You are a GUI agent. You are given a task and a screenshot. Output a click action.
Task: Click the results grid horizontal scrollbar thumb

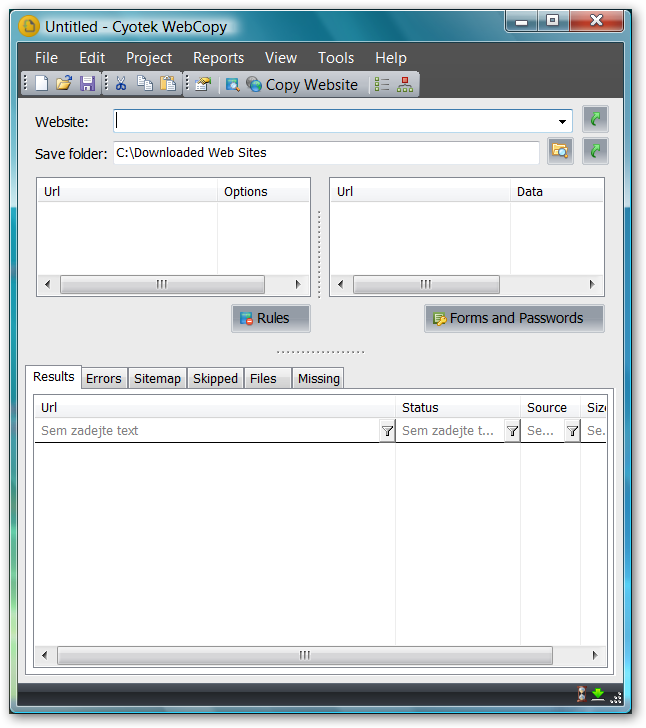[x=305, y=655]
